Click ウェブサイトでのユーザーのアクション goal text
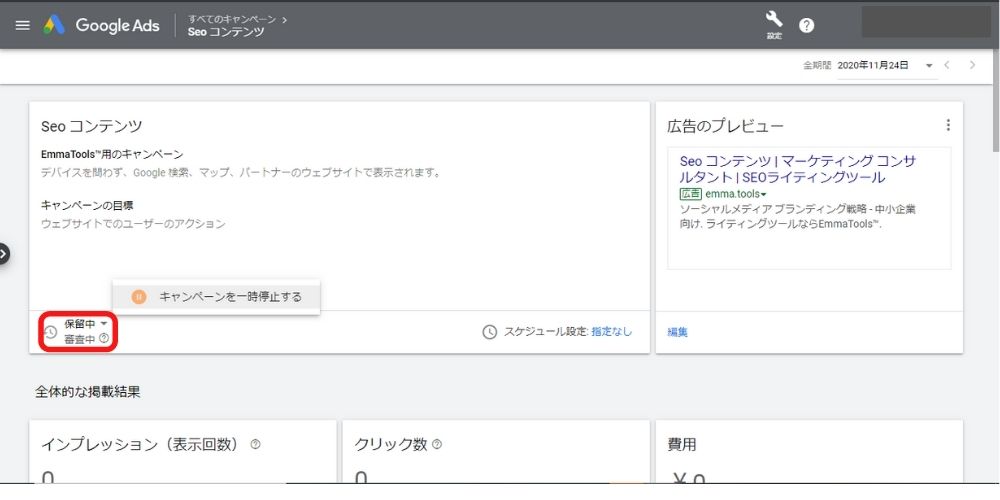Image resolution: width=1000 pixels, height=500 pixels. pyautogui.click(x=133, y=224)
